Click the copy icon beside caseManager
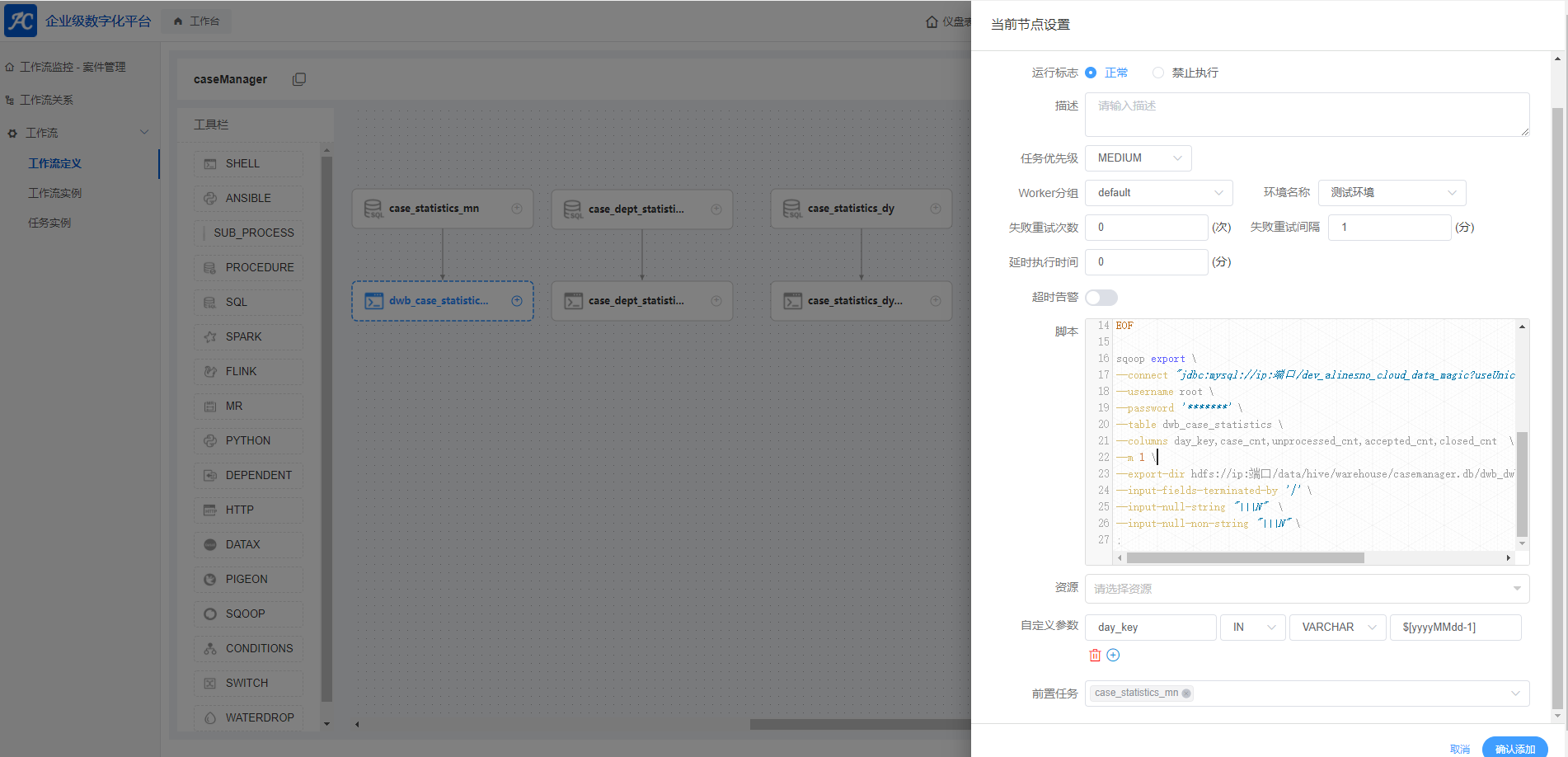Viewport: 1568px width, 757px height. 299,79
